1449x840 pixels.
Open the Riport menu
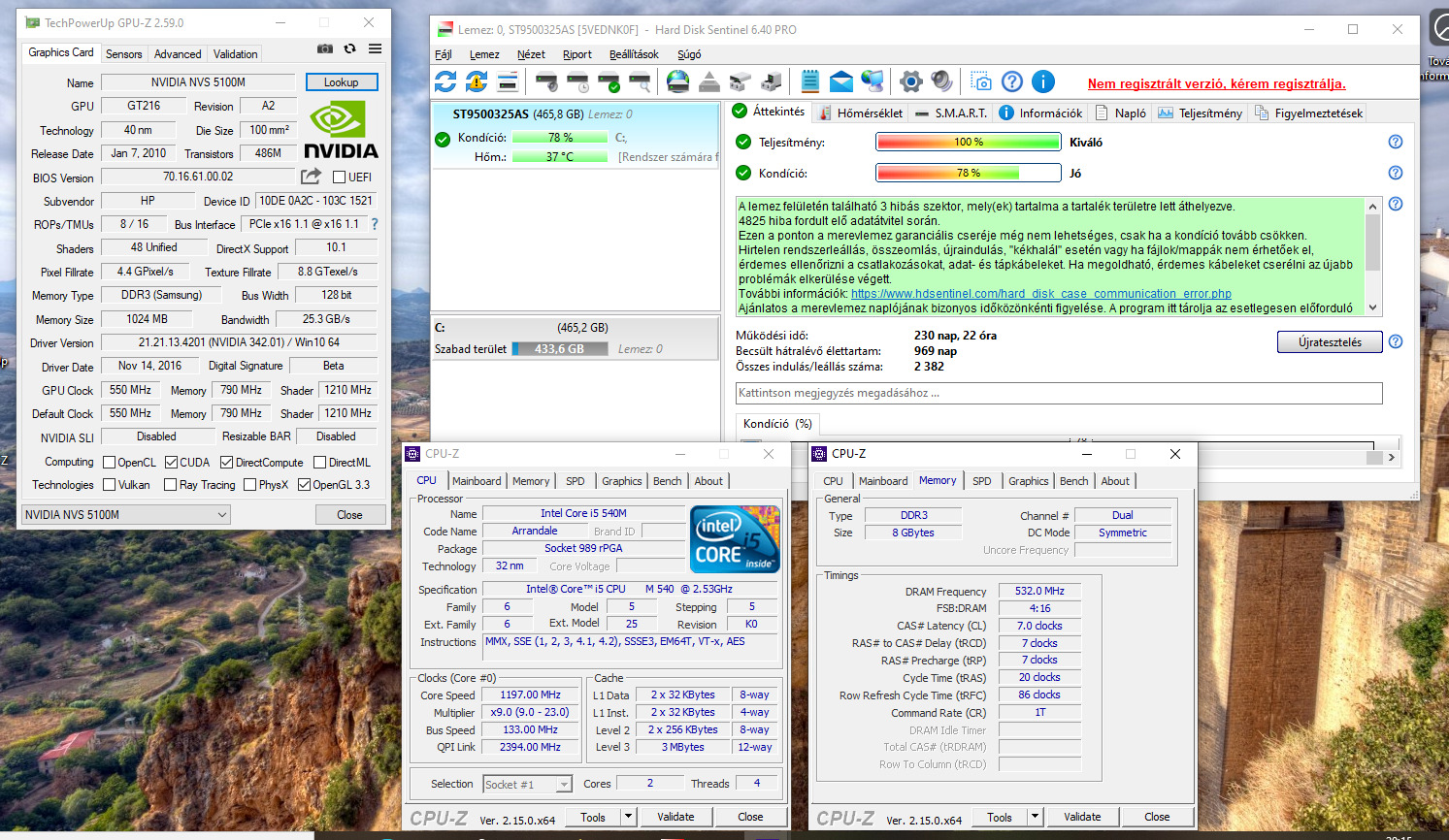click(576, 54)
